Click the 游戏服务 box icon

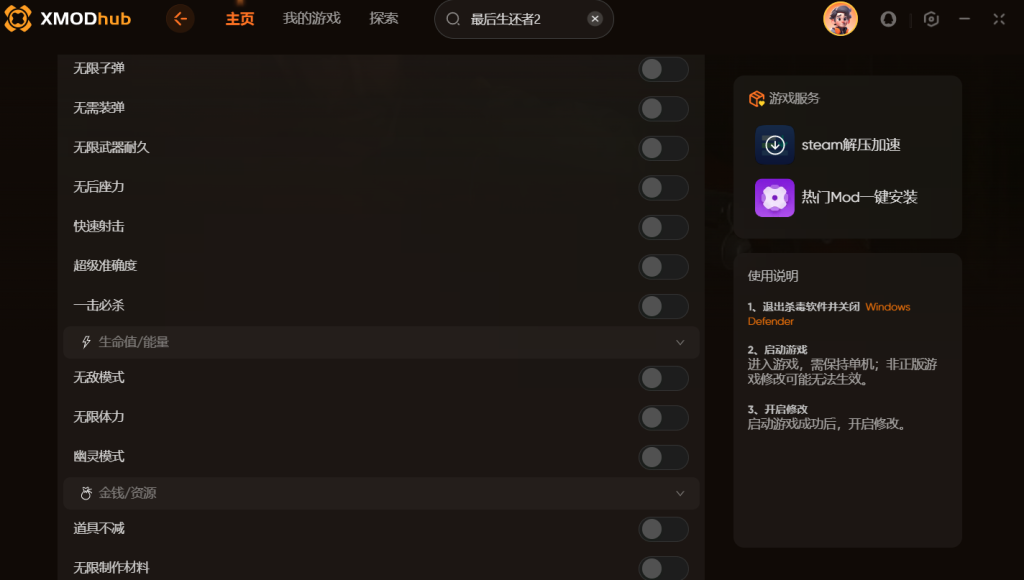point(756,99)
